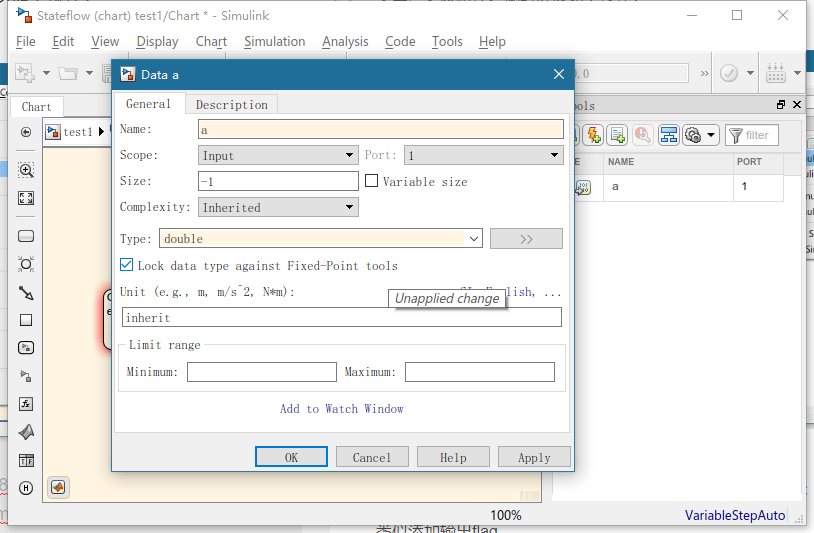Select the Default Transition junction tool

pos(26,264)
